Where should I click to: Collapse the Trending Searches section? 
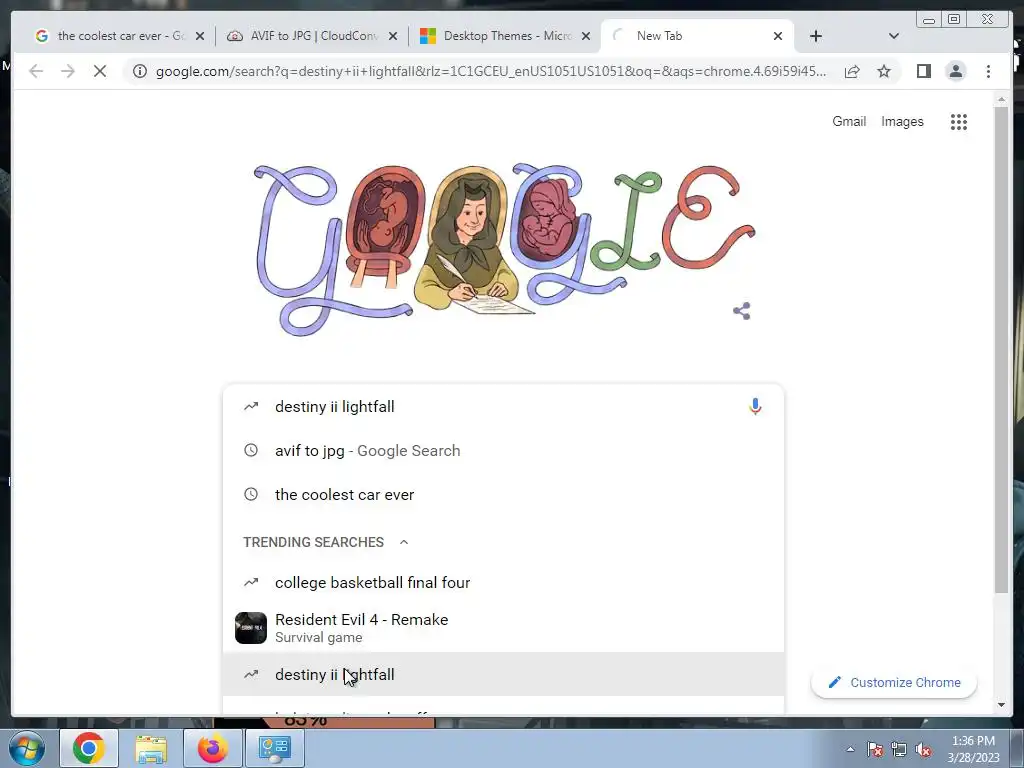(404, 542)
